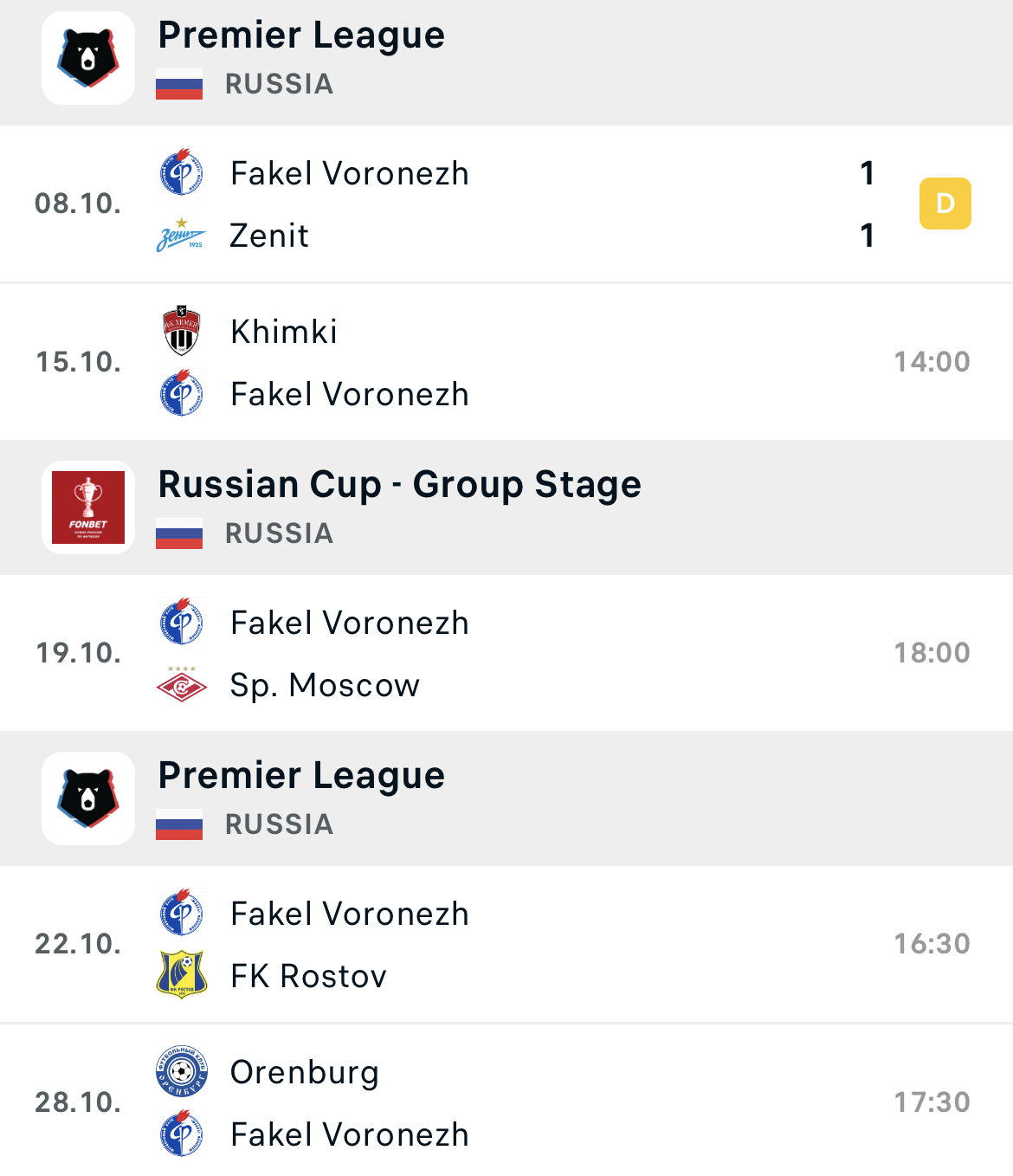Image resolution: width=1013 pixels, height=1176 pixels.
Task: Click the Russian Cup Fonbet trophy logo
Action: 88,507
